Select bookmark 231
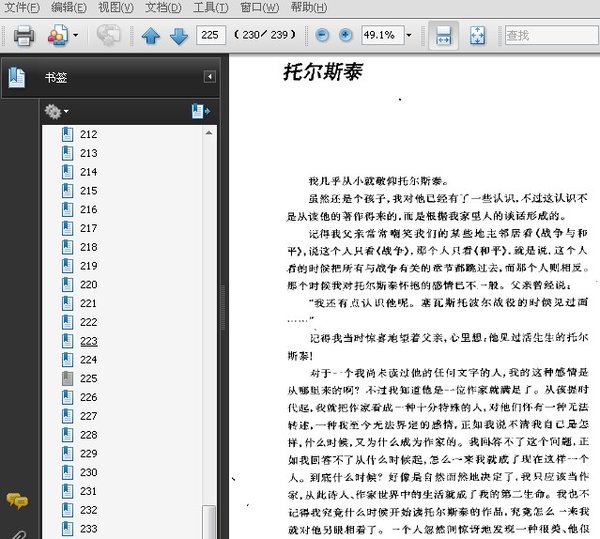This screenshot has width=600, height=539. coord(89,491)
